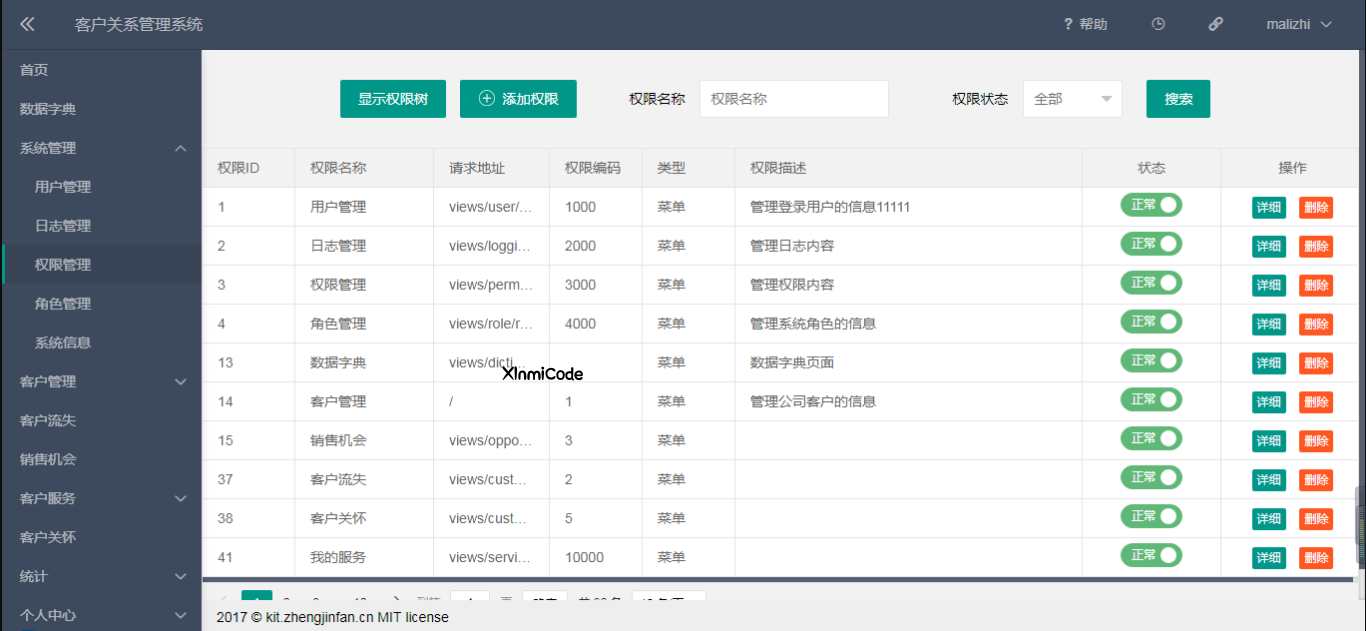Open 角色管理 in the sidebar
This screenshot has height=631, width=1366.
click(x=63, y=304)
